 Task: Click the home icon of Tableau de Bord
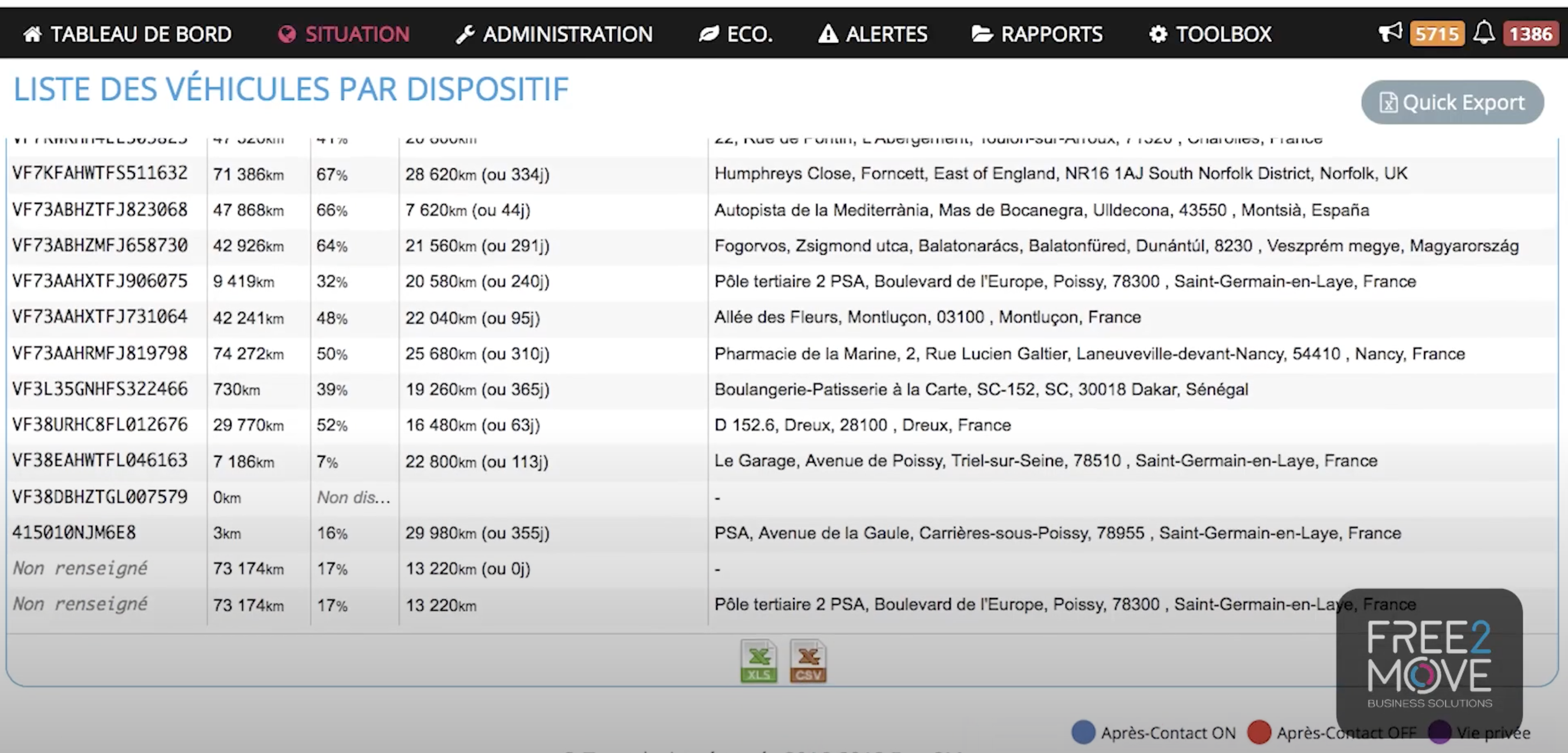33,34
